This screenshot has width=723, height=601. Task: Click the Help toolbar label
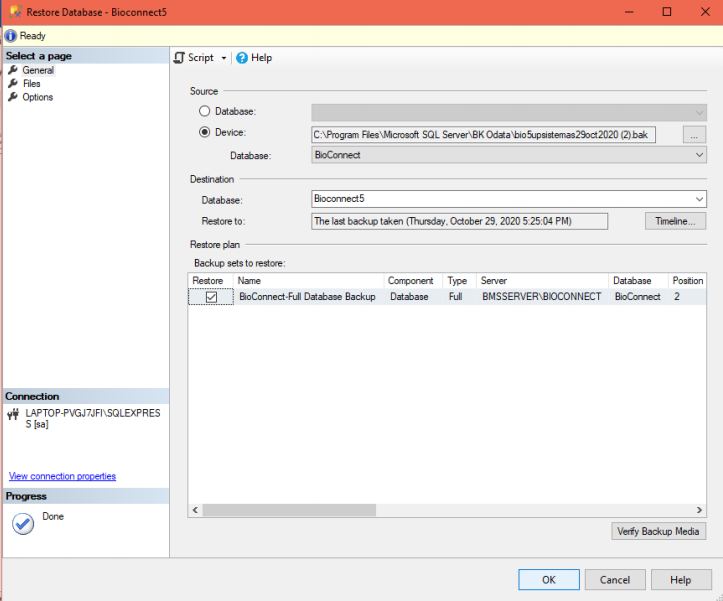tap(261, 58)
